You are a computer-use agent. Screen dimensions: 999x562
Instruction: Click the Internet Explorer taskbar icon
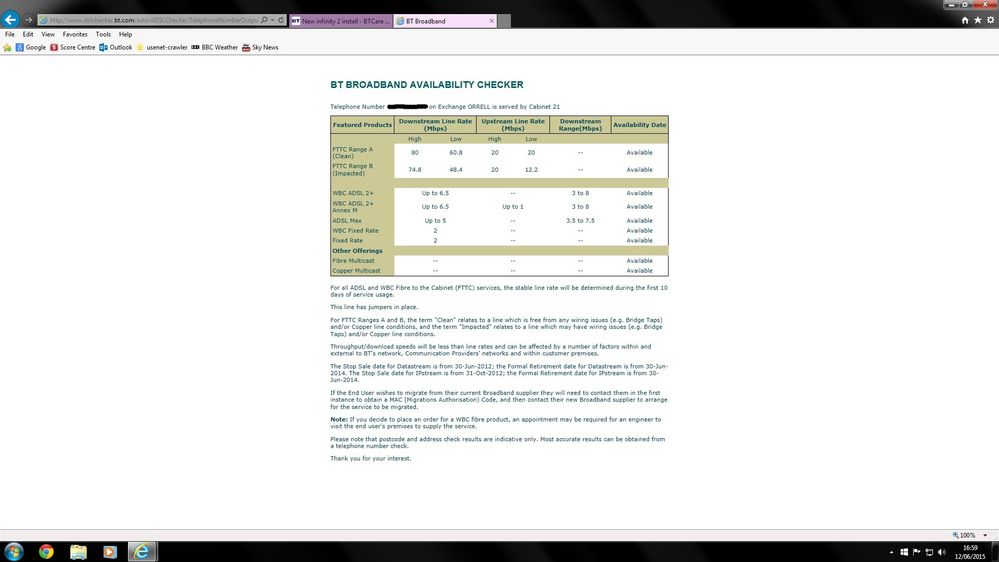pyautogui.click(x=142, y=552)
